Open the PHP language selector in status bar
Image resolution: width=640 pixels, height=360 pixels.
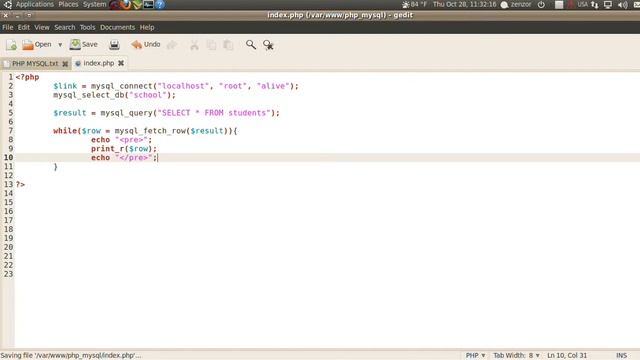(x=476, y=356)
